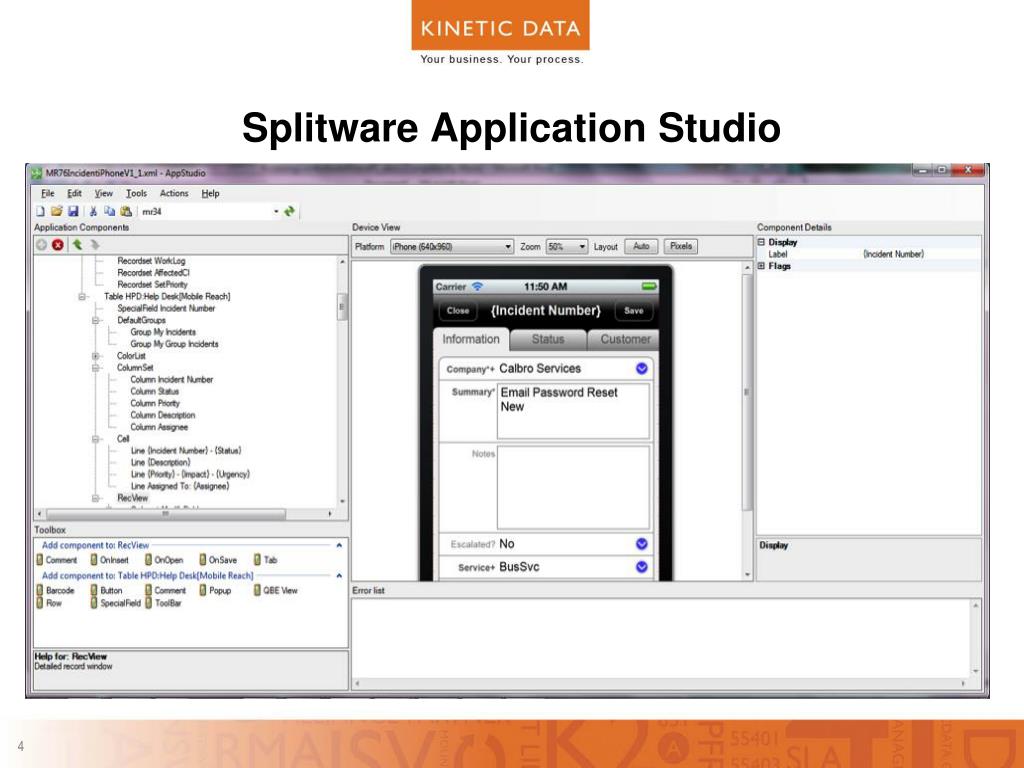
Task: Open the Service picker showing BusSvc
Action: click(642, 567)
